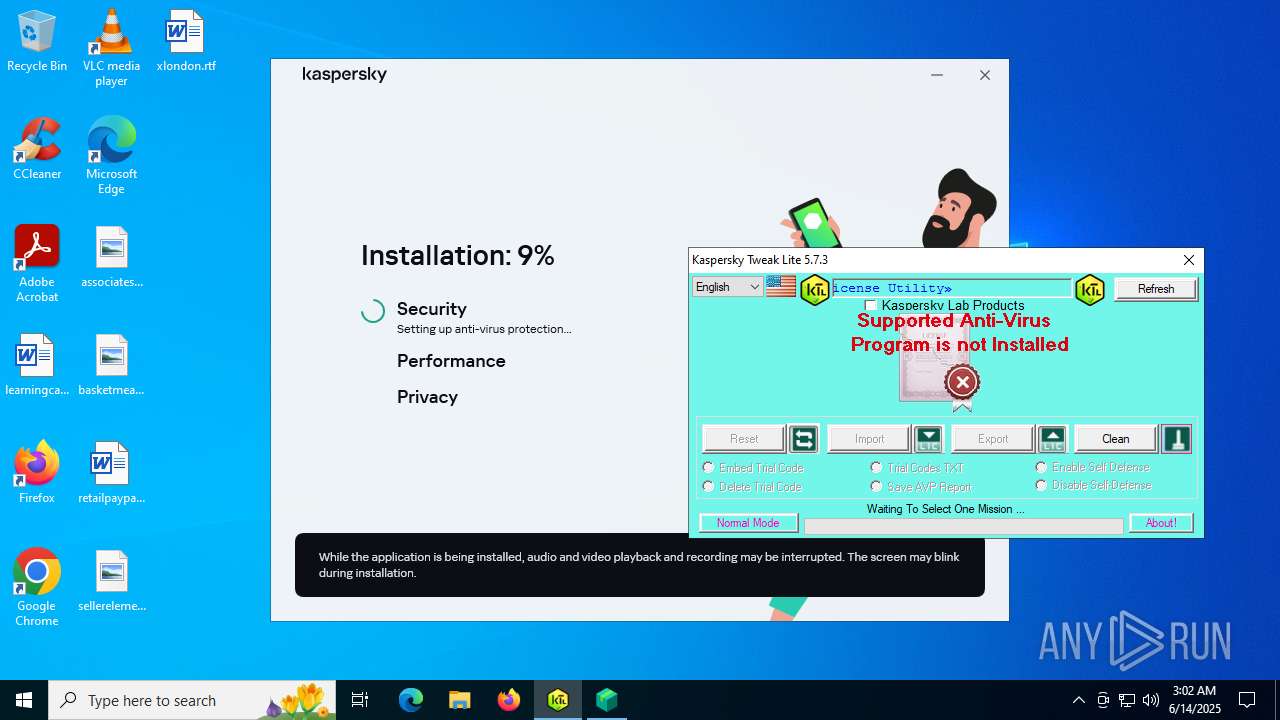
Task: Click the network icon in system tray
Action: pos(1127,700)
